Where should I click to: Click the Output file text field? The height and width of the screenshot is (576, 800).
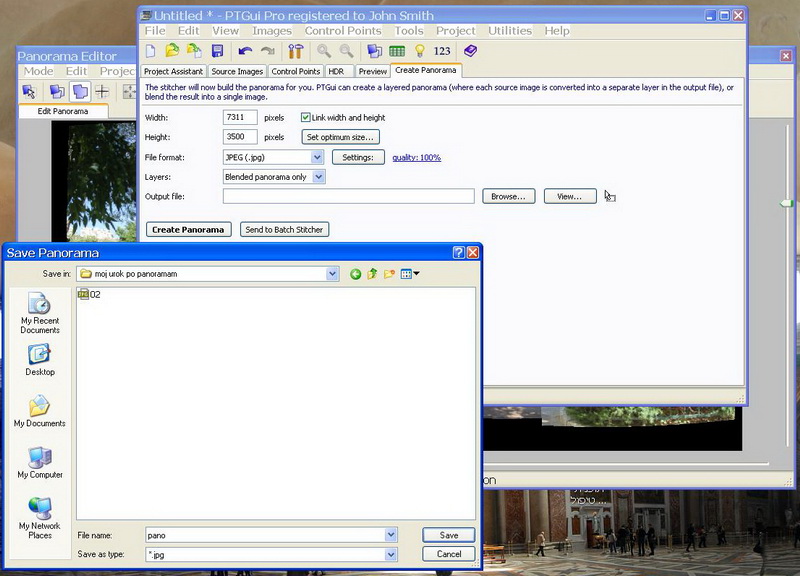pos(348,196)
